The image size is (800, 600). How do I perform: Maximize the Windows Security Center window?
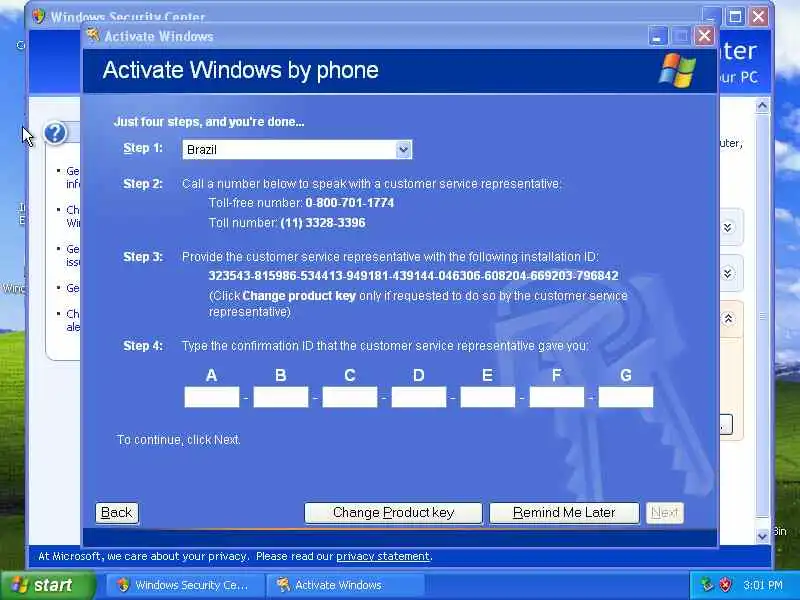point(735,16)
